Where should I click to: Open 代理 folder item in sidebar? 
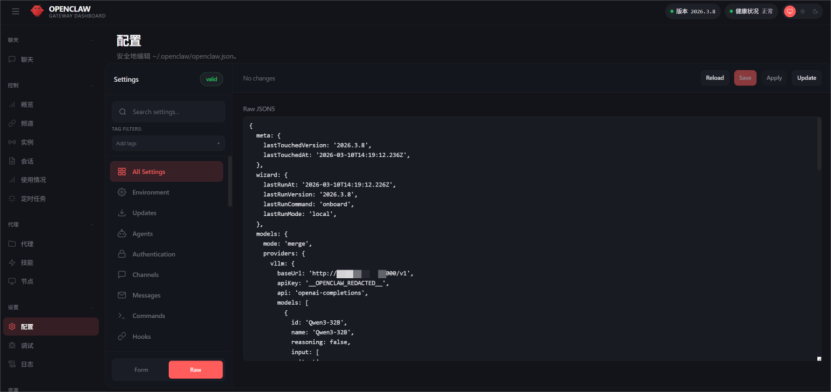[51, 244]
